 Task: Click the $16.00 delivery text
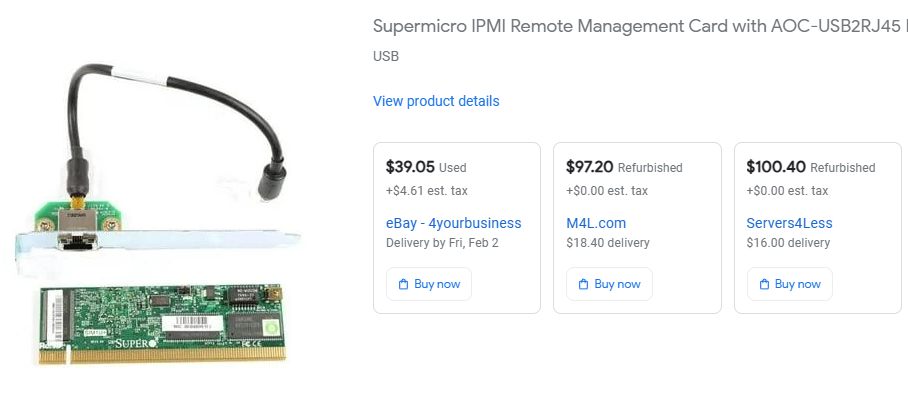click(787, 243)
